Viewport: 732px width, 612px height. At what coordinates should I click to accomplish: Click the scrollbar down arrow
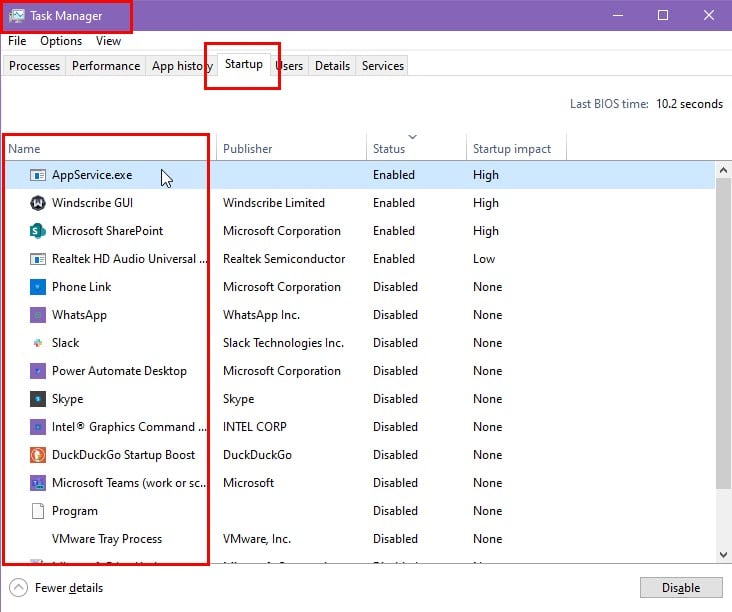click(724, 554)
